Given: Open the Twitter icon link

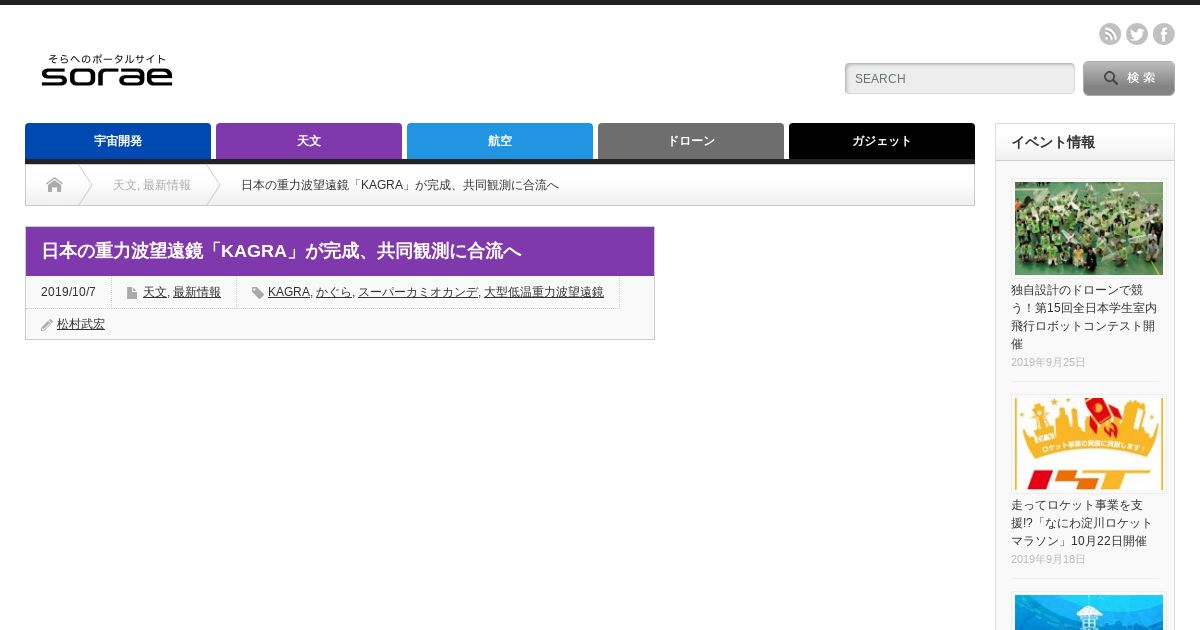Looking at the screenshot, I should [1137, 34].
